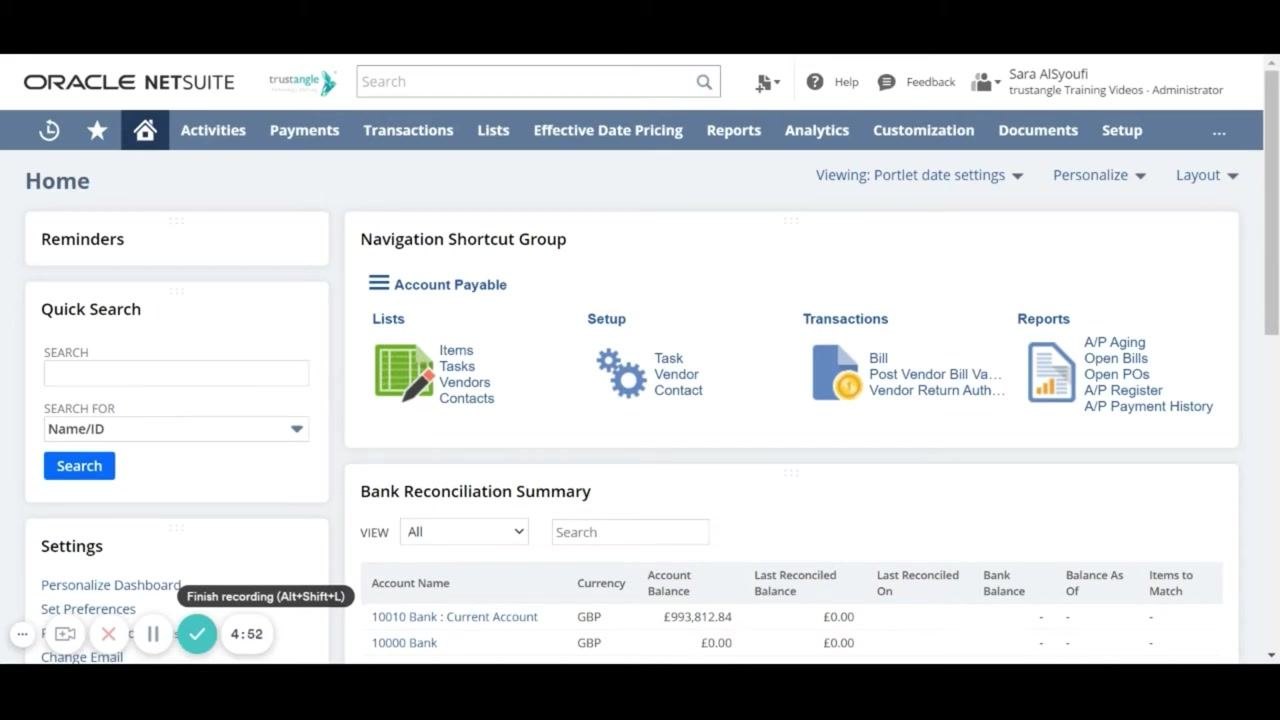Open the Contacts list link
Image resolution: width=1280 pixels, height=720 pixels.
(467, 398)
